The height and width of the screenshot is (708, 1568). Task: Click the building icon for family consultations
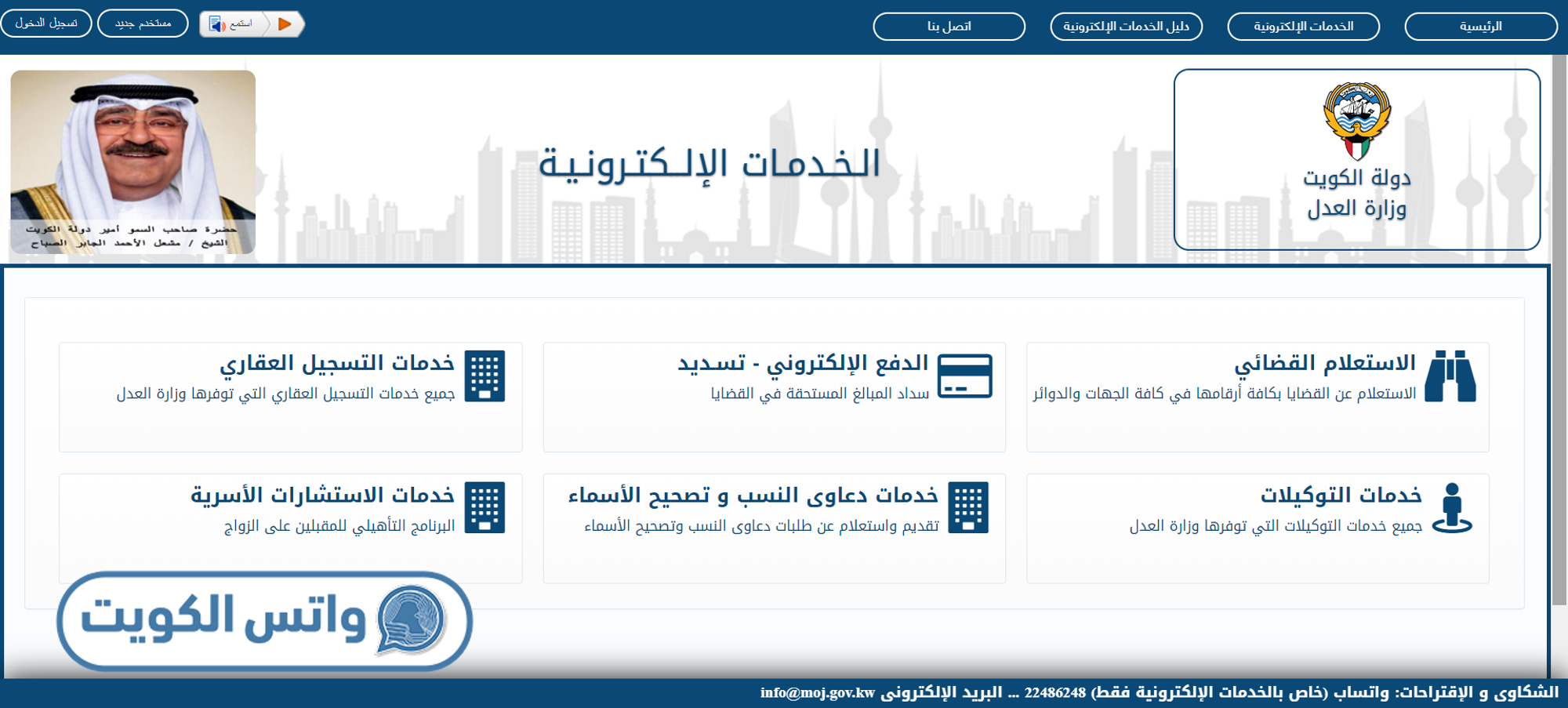point(485,508)
